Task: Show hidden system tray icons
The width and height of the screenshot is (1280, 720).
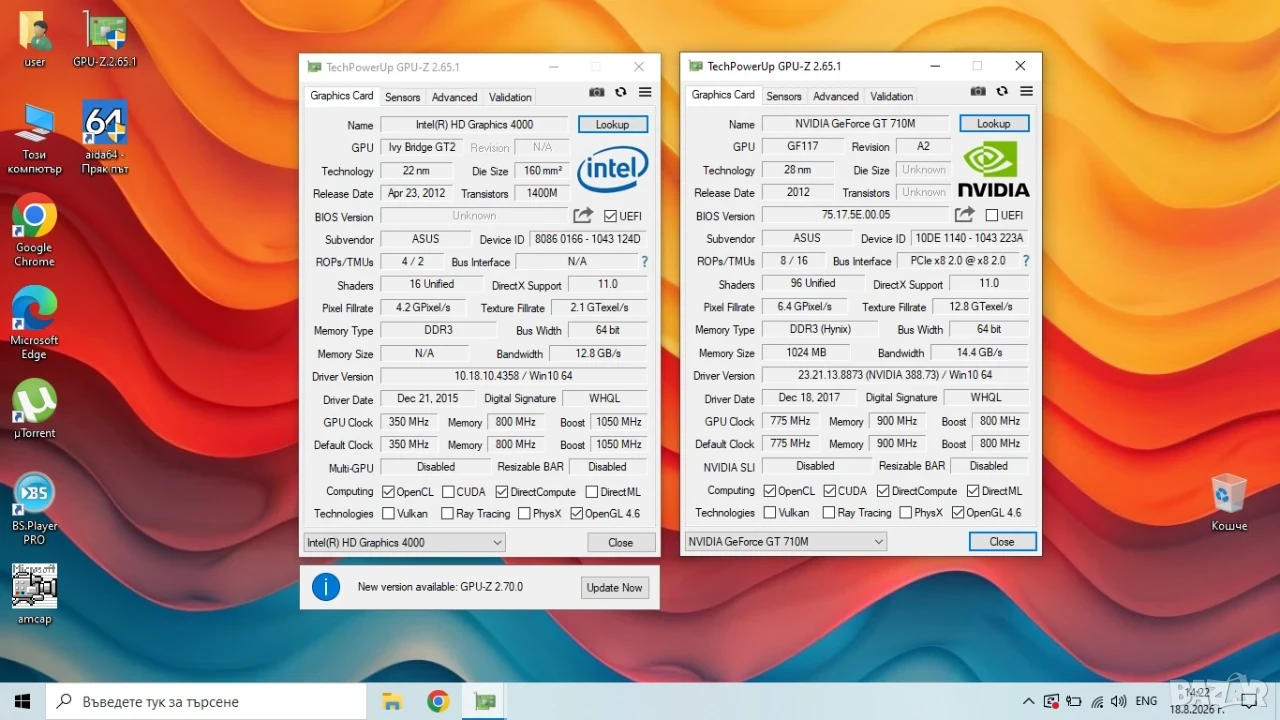Action: tap(1028, 701)
